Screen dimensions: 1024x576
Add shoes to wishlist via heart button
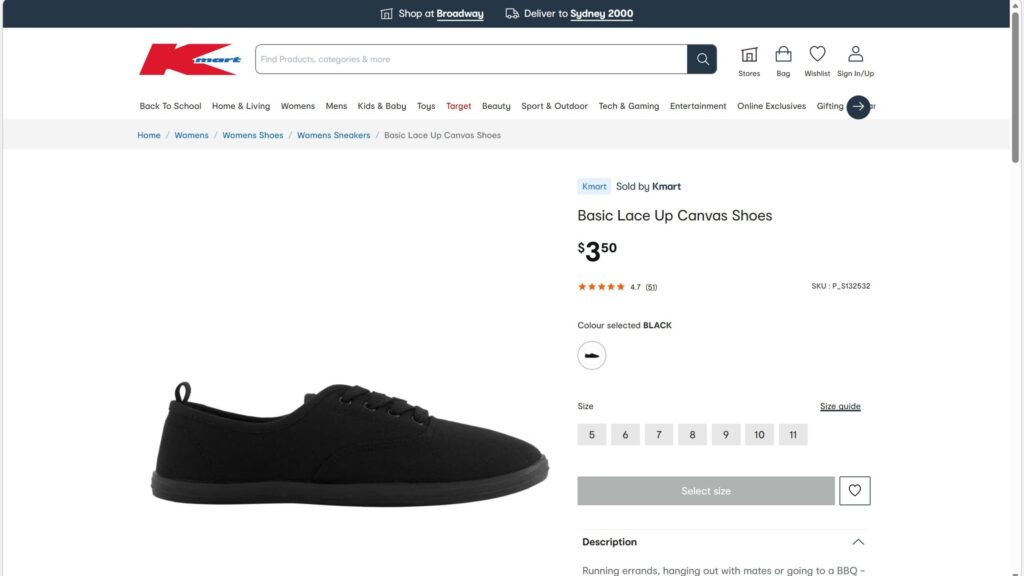click(x=855, y=491)
